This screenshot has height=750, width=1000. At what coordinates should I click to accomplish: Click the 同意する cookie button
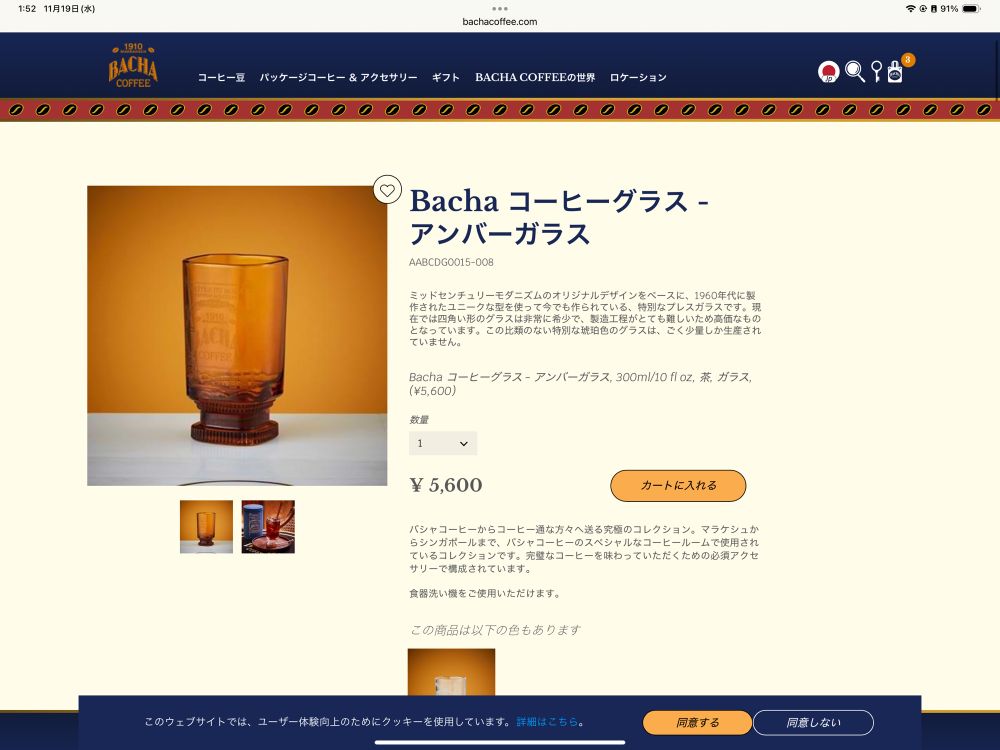pyautogui.click(x=697, y=723)
